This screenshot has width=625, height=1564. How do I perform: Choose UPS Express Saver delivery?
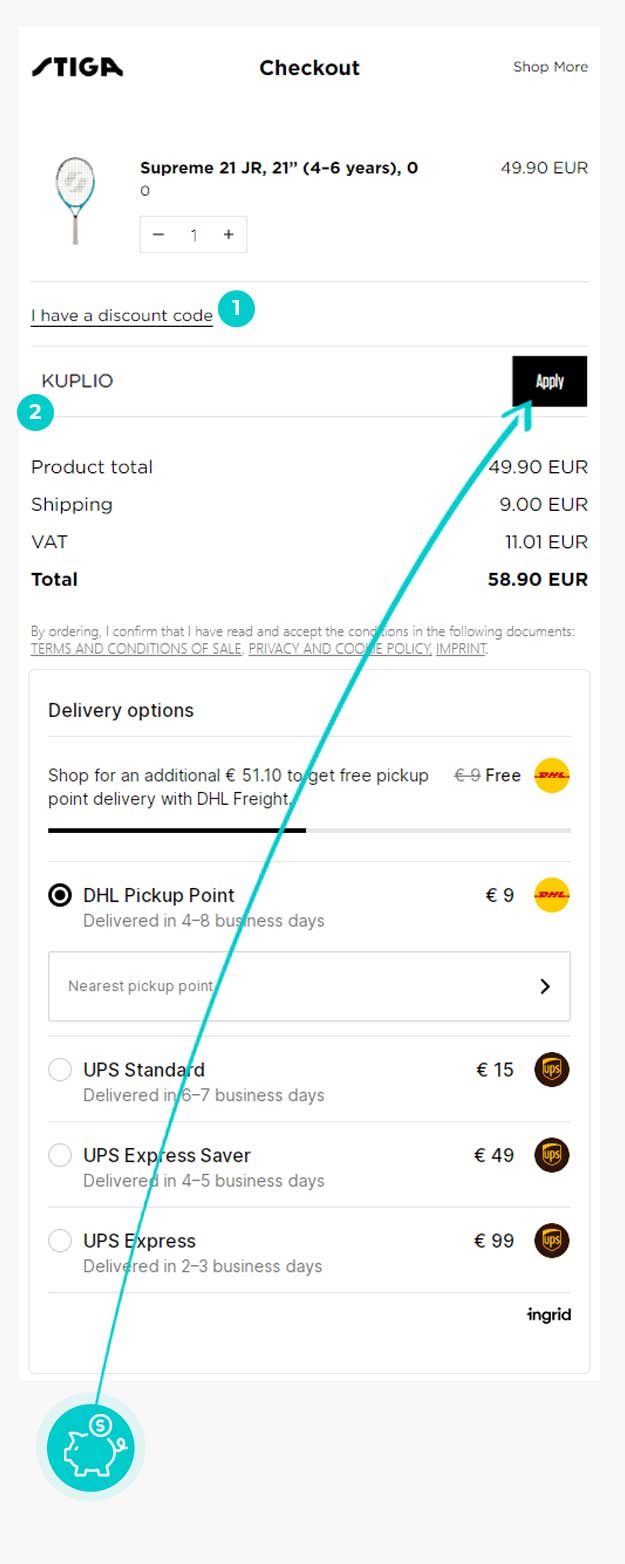click(x=60, y=1156)
